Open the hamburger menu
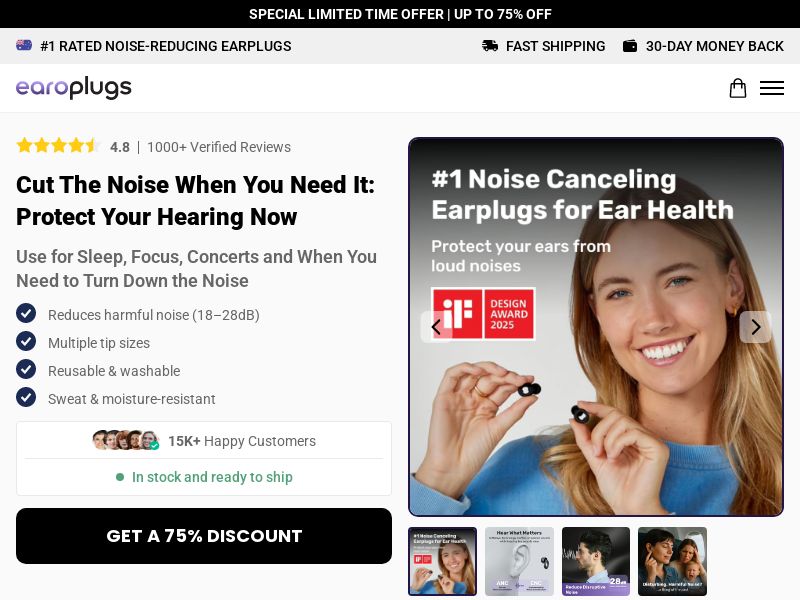This screenshot has width=800, height=600. point(771,88)
